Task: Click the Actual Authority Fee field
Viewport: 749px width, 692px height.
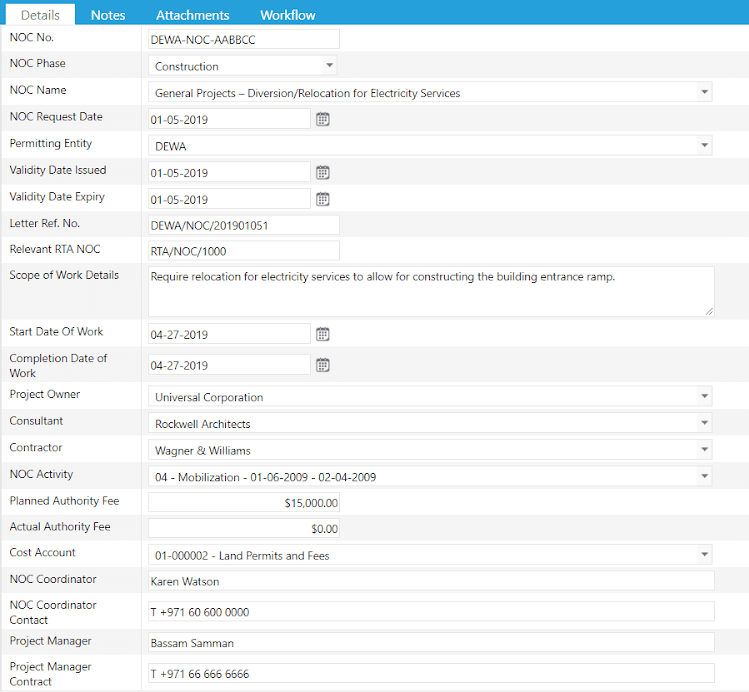Action: point(244,528)
